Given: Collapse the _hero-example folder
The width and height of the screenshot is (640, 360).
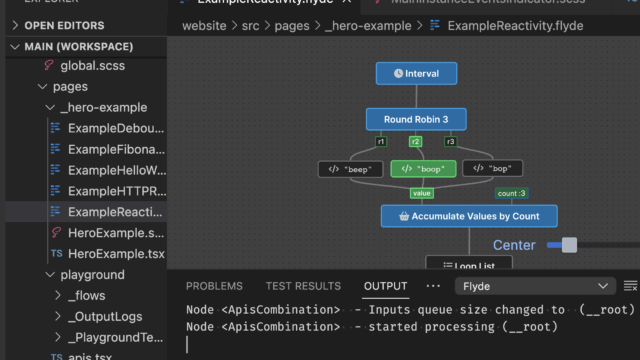Looking at the screenshot, I should point(50,107).
